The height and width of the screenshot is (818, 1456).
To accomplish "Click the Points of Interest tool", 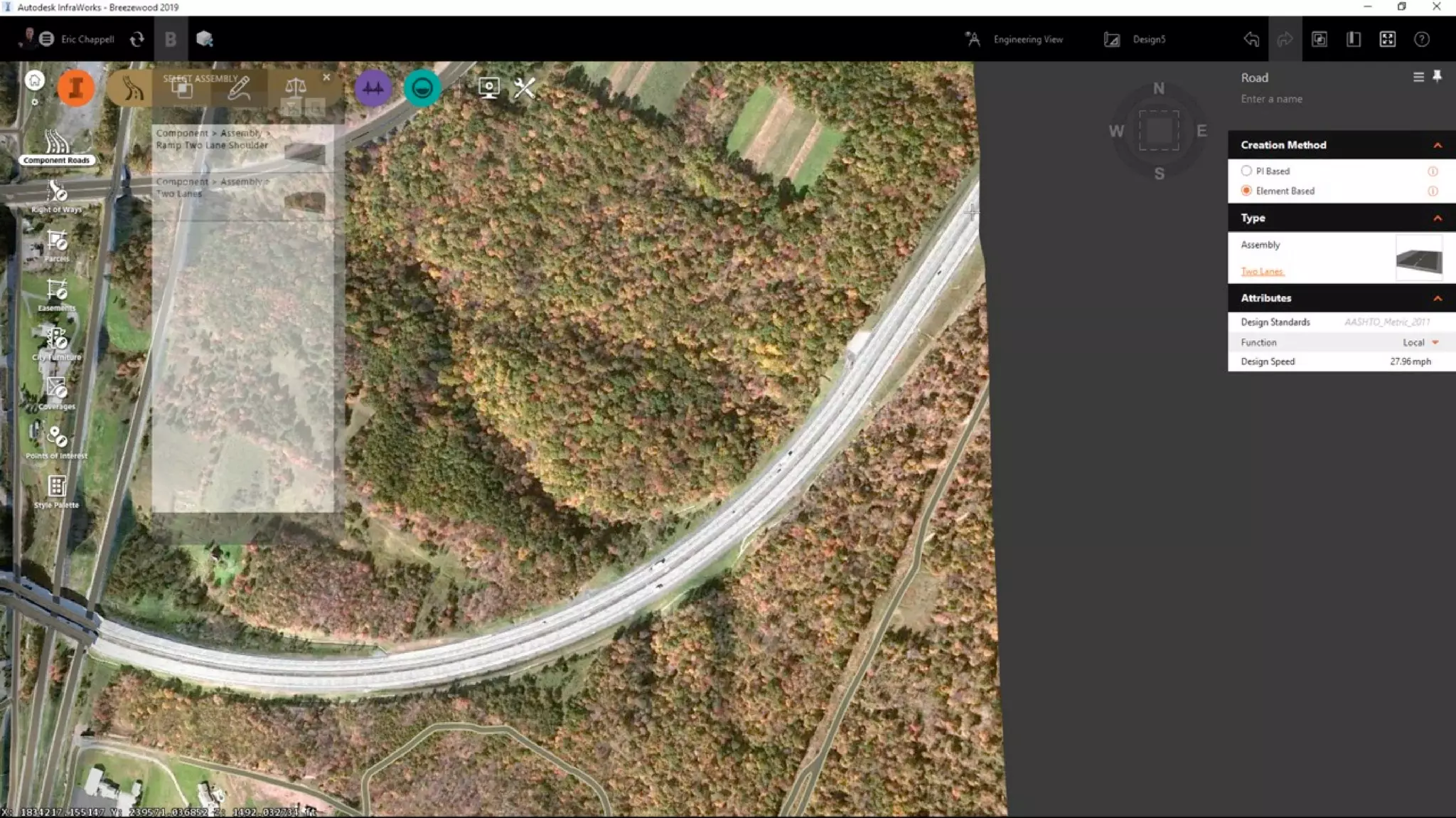I will click(57, 440).
